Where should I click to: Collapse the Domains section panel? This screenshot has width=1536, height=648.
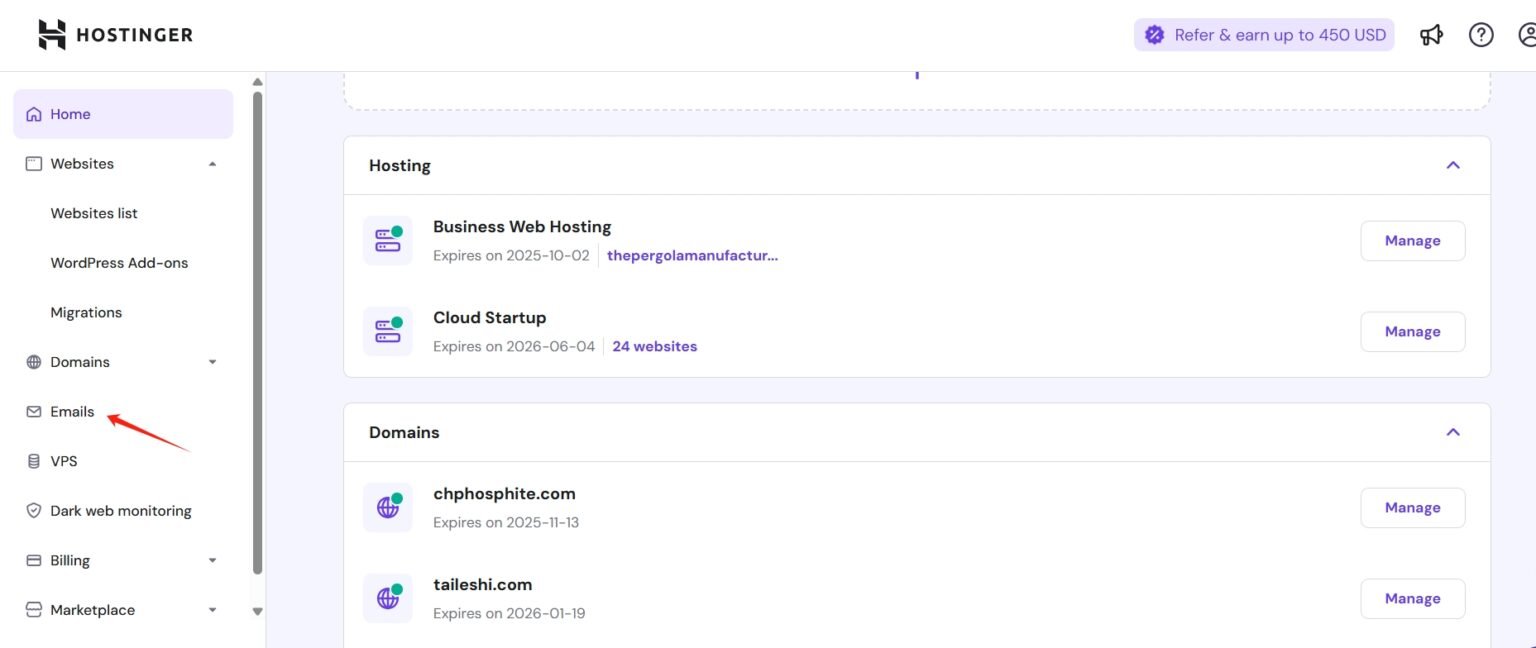tap(1453, 432)
